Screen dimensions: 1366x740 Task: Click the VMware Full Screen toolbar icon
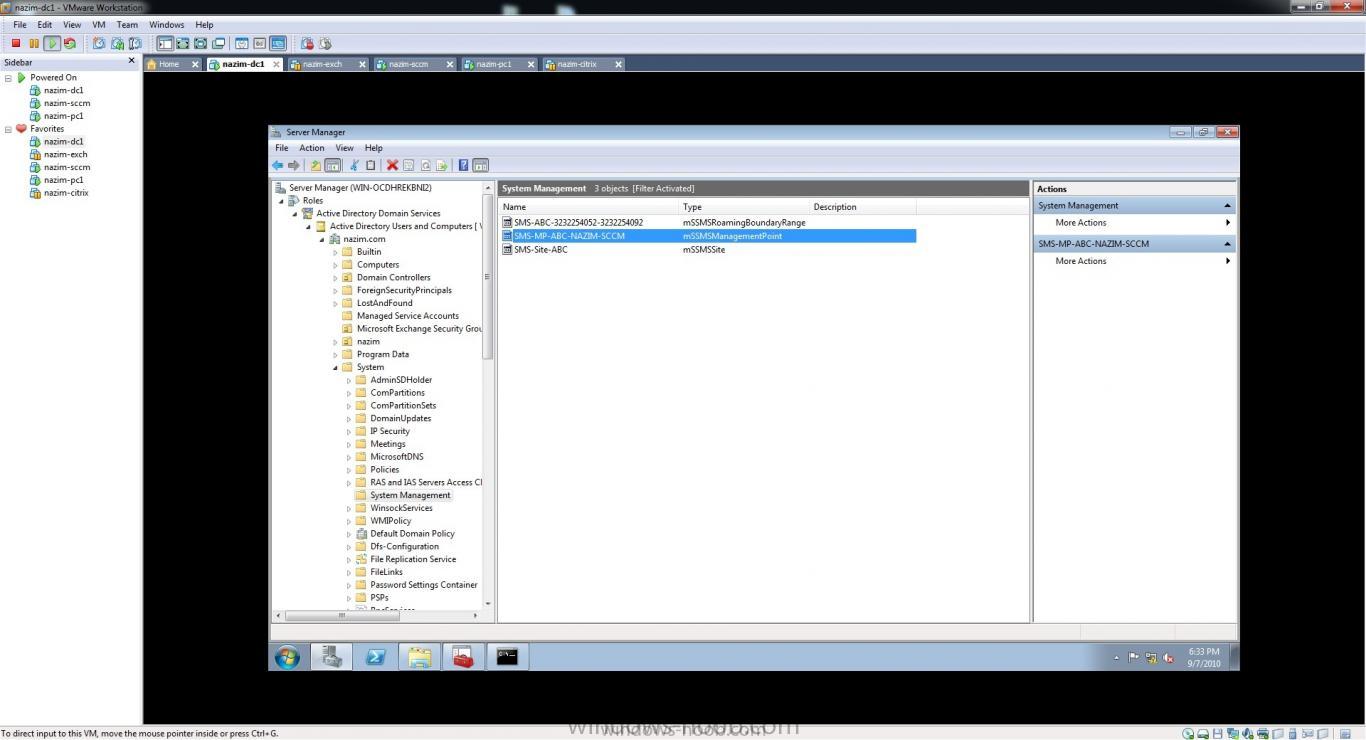click(183, 43)
